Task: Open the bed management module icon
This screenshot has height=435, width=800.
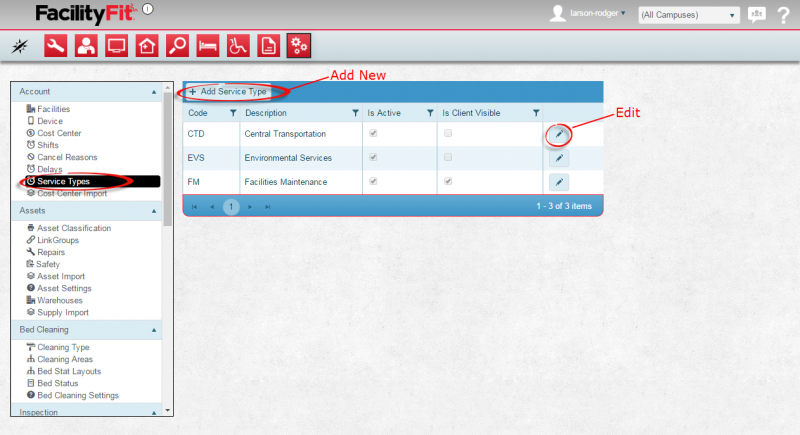Action: pyautogui.click(x=208, y=46)
